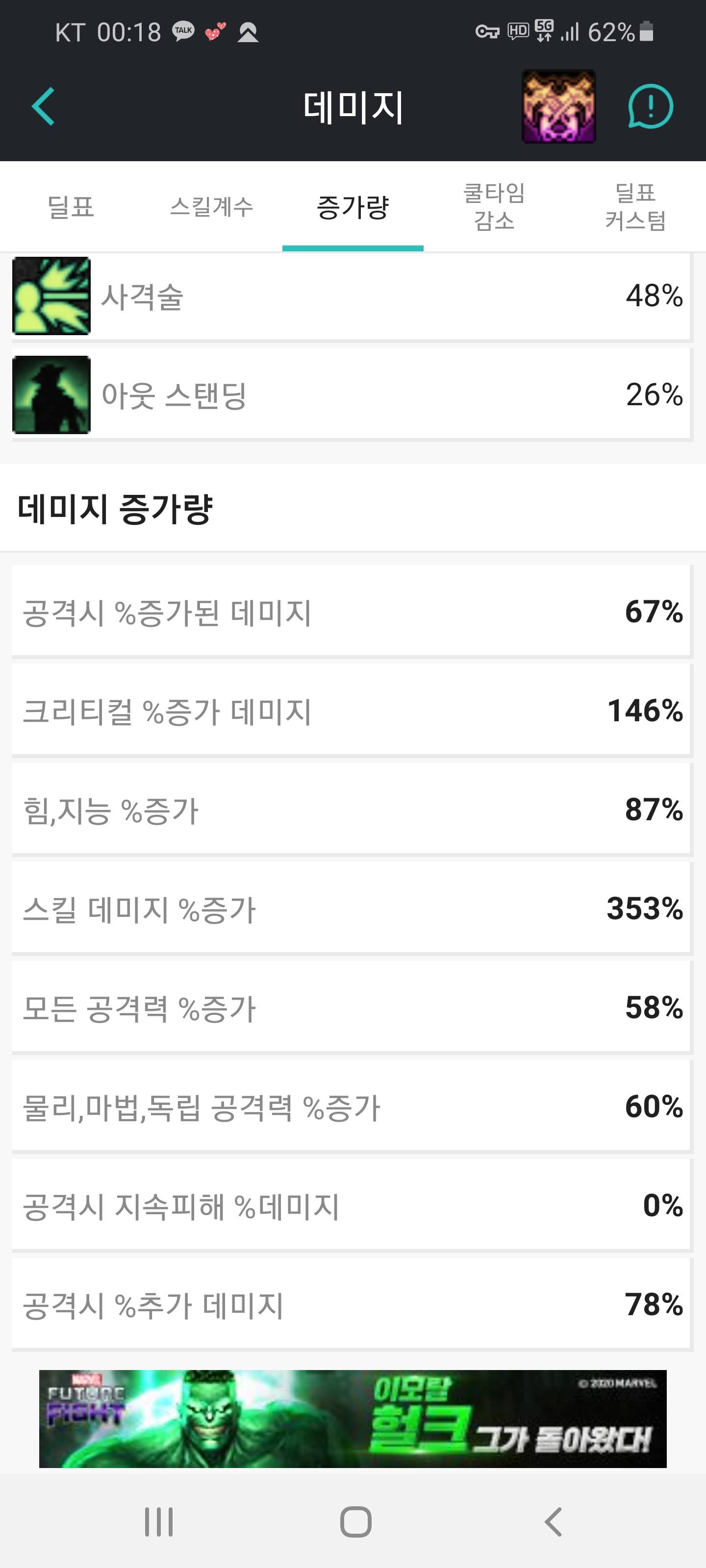Tap the teal back arrow in header
The height and width of the screenshot is (1568, 706).
pos(44,106)
